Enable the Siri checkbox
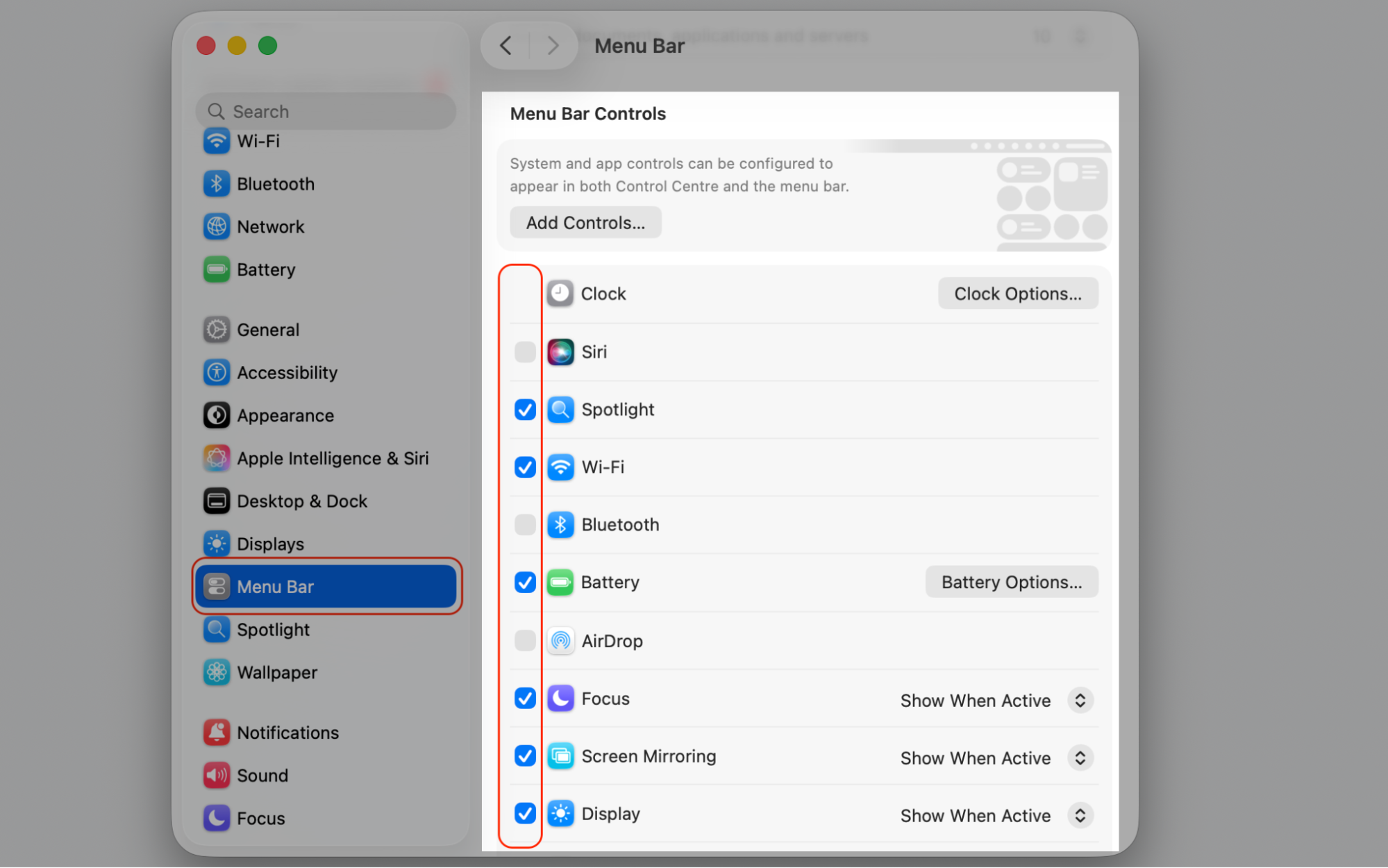Image resolution: width=1388 pixels, height=868 pixels. pyautogui.click(x=525, y=352)
